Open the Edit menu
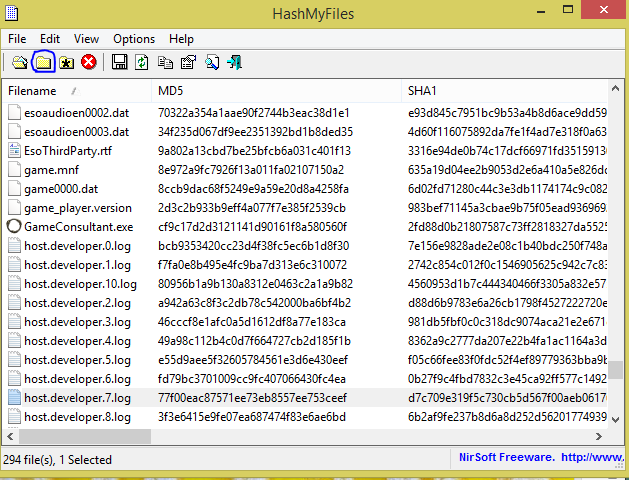This screenshot has height=480, width=629. click(50, 39)
